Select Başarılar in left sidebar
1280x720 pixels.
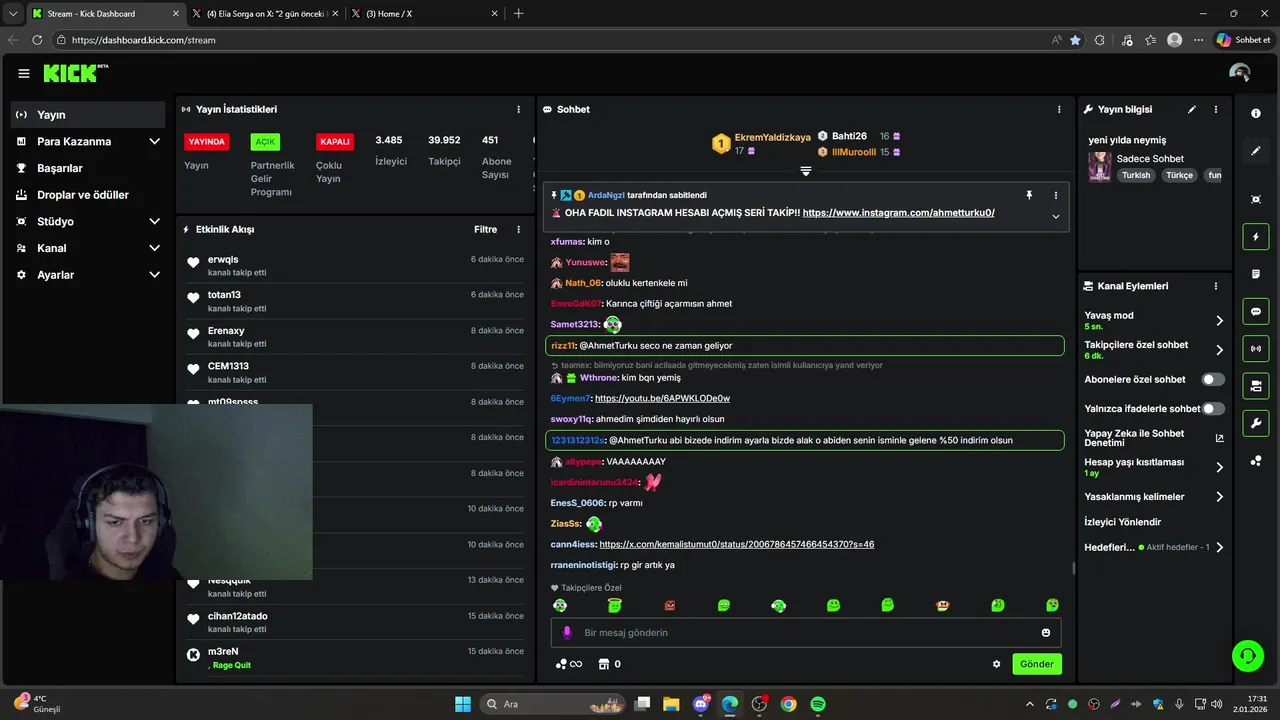tap(88, 168)
